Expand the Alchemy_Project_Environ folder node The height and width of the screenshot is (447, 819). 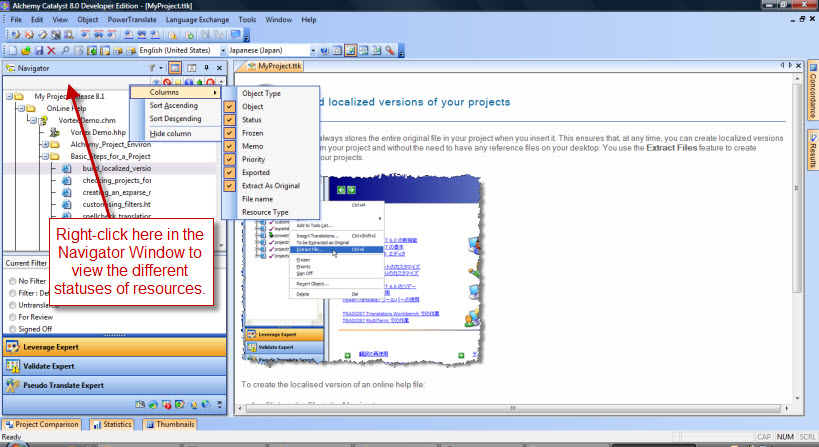(45, 145)
